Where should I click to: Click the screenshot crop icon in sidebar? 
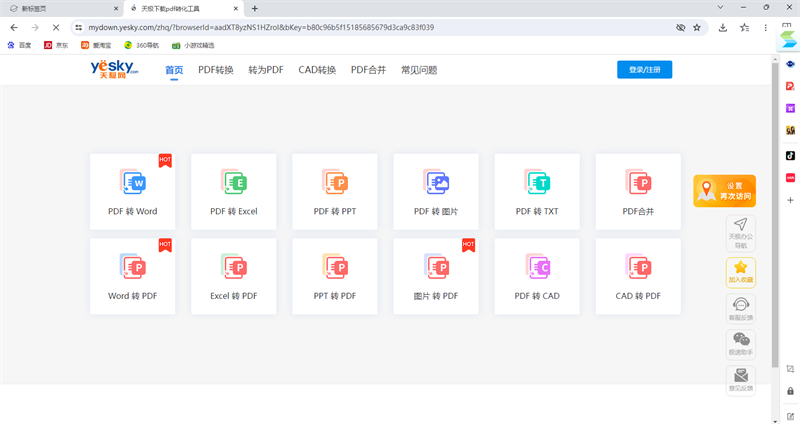pos(790,368)
